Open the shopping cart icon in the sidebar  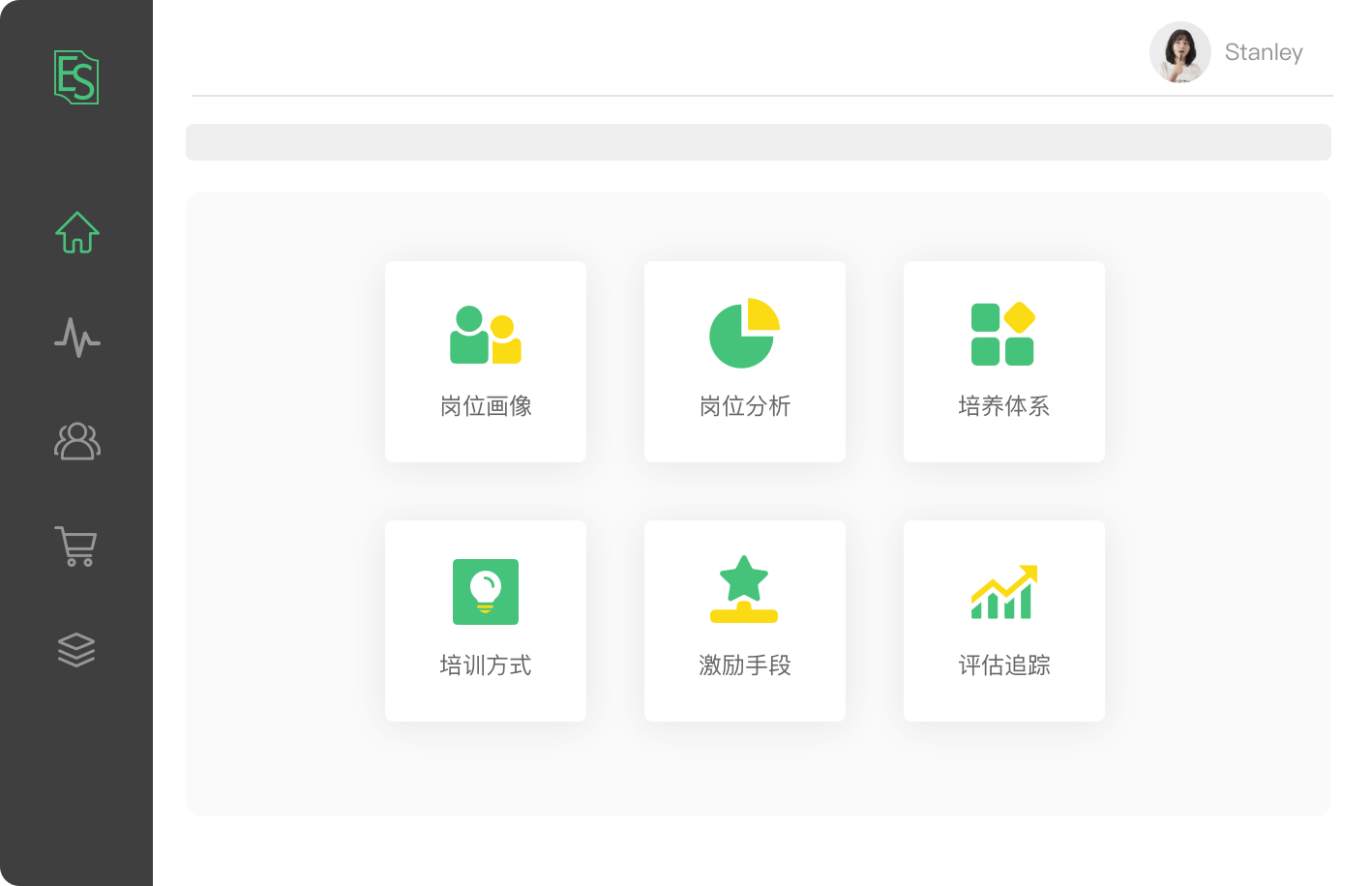(76, 546)
